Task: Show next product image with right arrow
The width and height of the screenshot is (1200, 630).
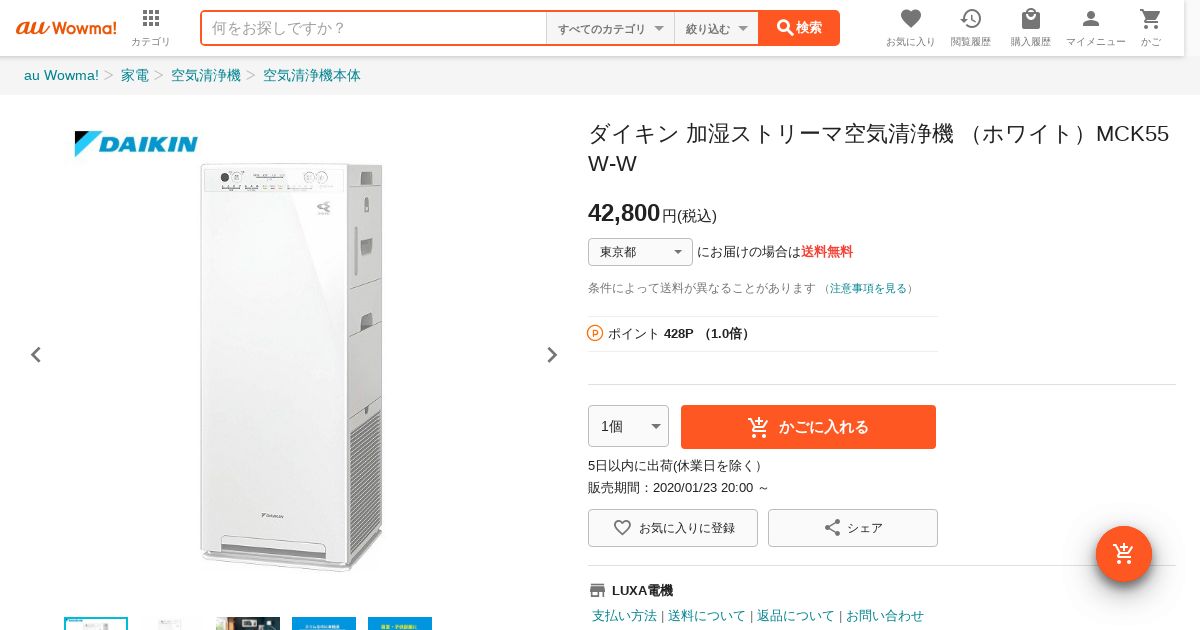Action: pyautogui.click(x=552, y=355)
